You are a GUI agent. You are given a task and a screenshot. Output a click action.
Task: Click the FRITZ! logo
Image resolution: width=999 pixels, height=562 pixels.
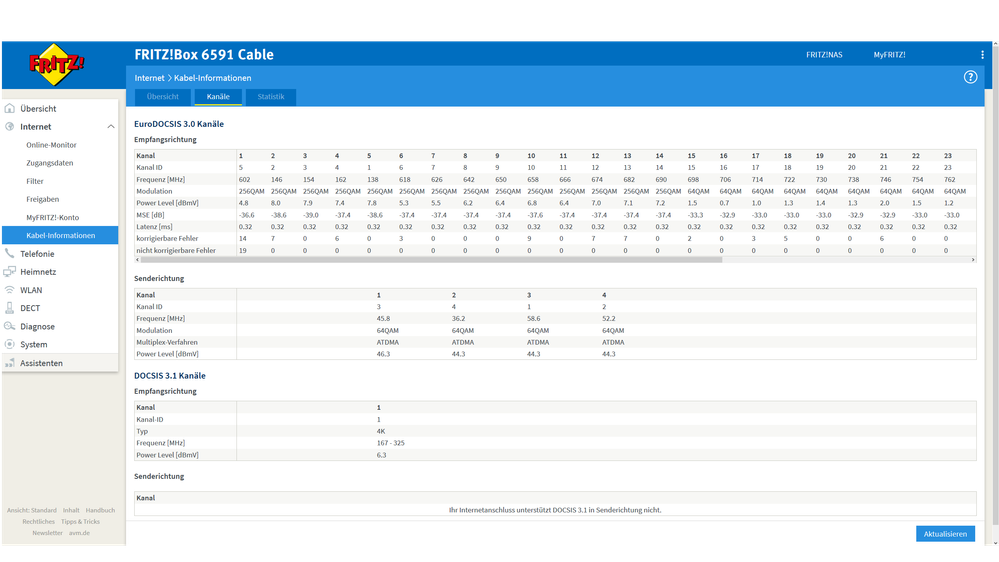click(56, 64)
